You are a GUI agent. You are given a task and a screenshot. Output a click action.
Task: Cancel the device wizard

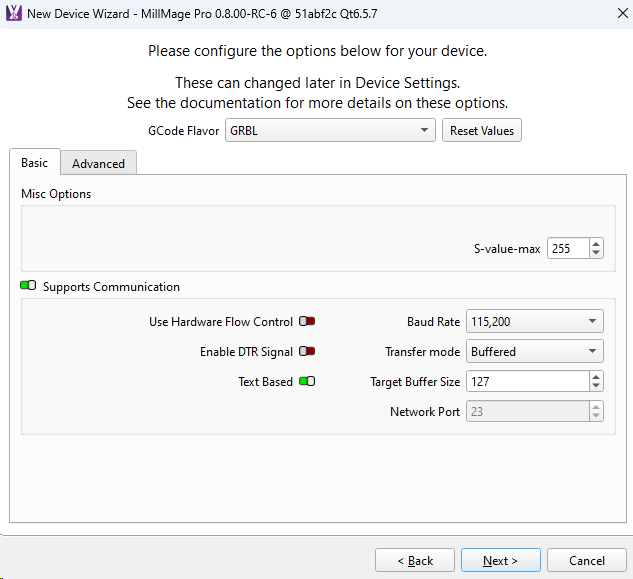pos(587,561)
